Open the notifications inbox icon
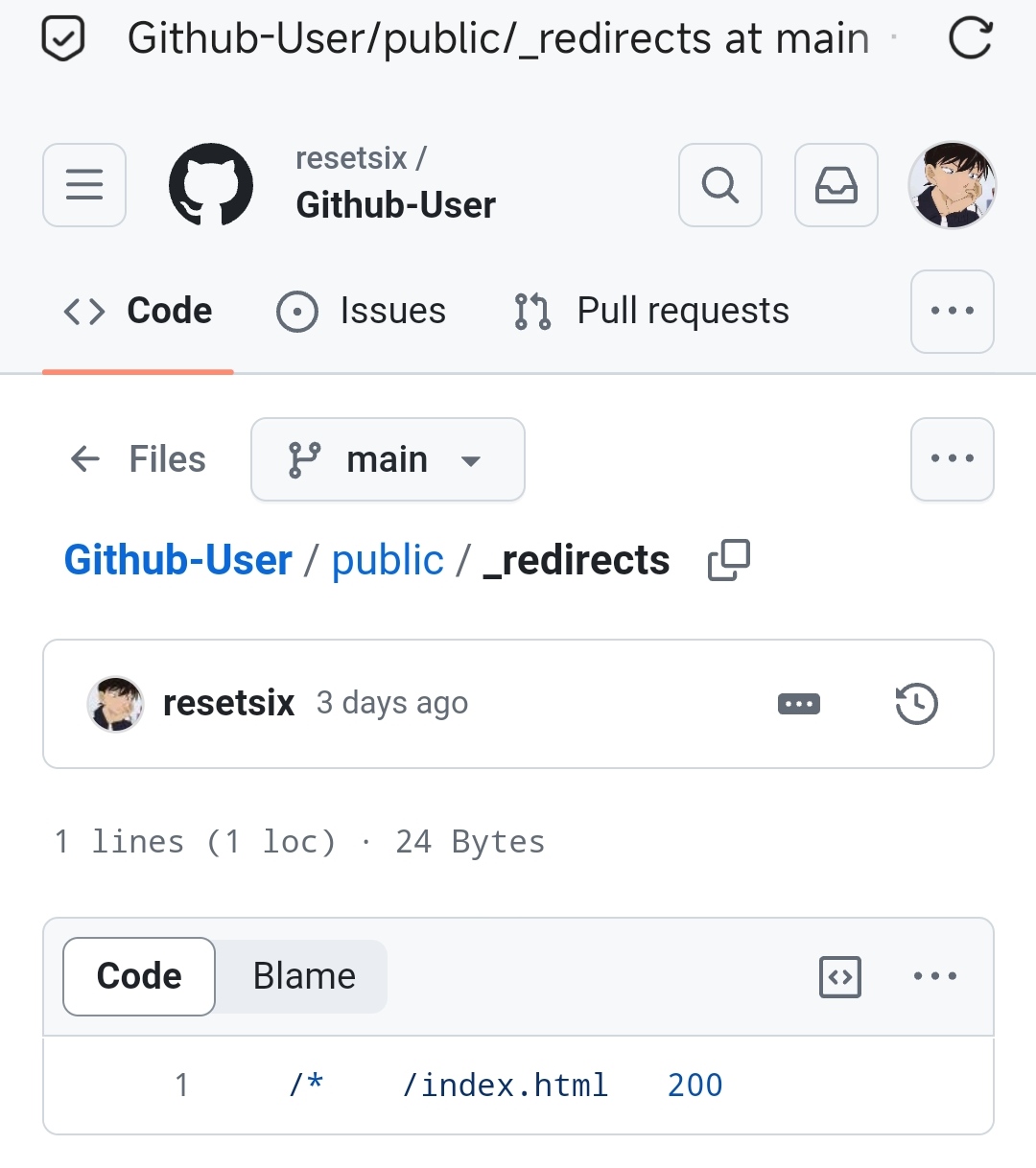The width and height of the screenshot is (1036, 1168). 836,185
